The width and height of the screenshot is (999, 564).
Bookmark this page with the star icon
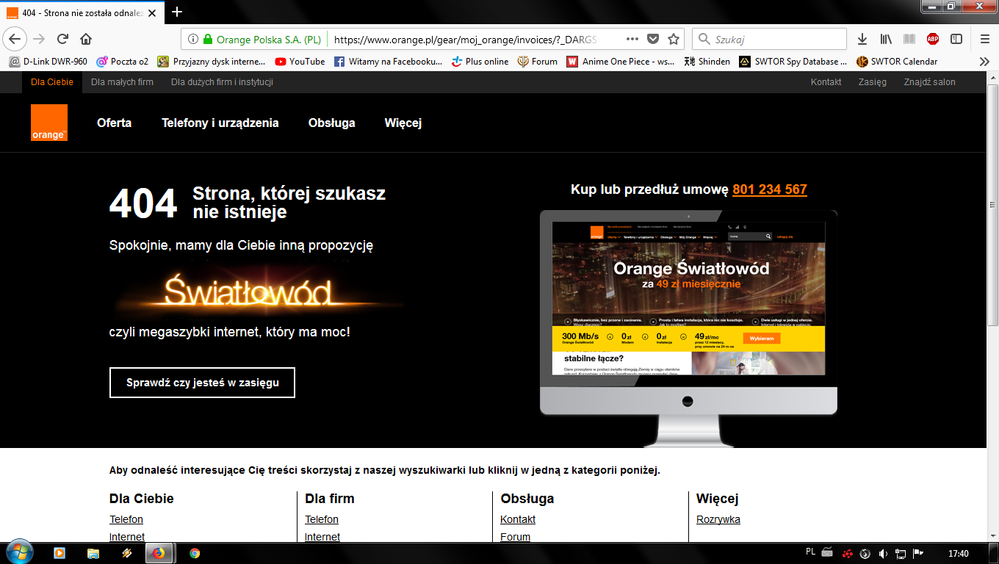(x=674, y=39)
